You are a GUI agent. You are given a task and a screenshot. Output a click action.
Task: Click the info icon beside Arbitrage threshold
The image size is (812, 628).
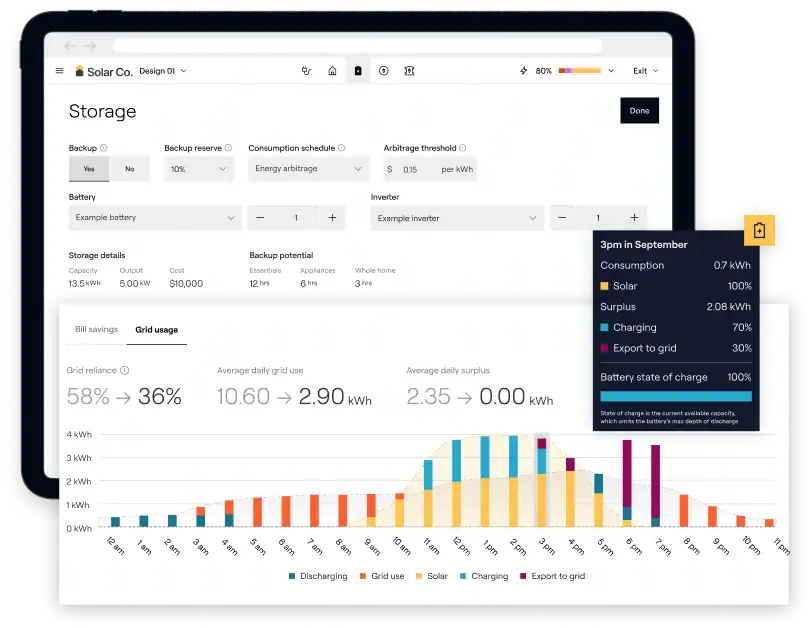pyautogui.click(x=463, y=148)
